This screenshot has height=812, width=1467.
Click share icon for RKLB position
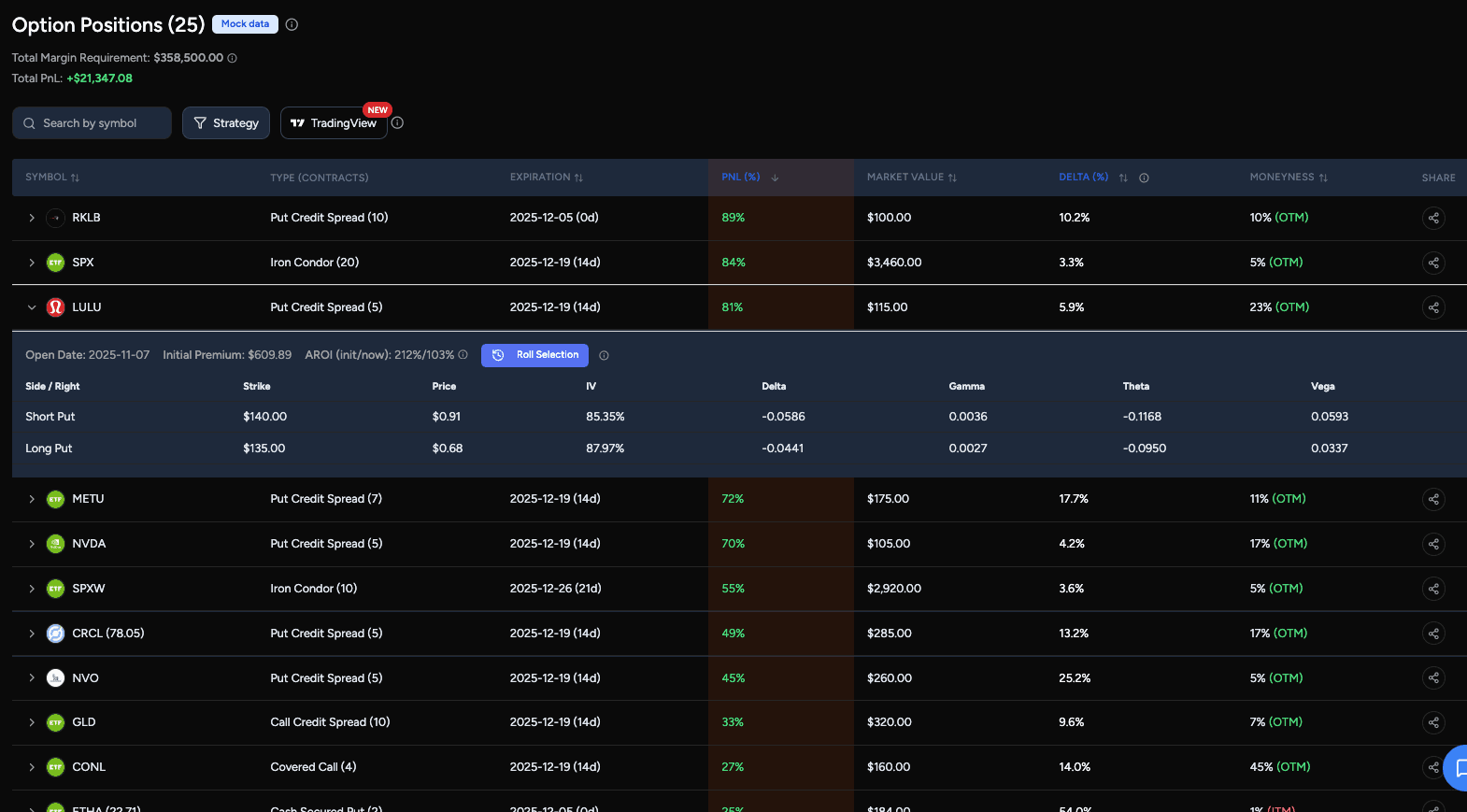point(1433,218)
